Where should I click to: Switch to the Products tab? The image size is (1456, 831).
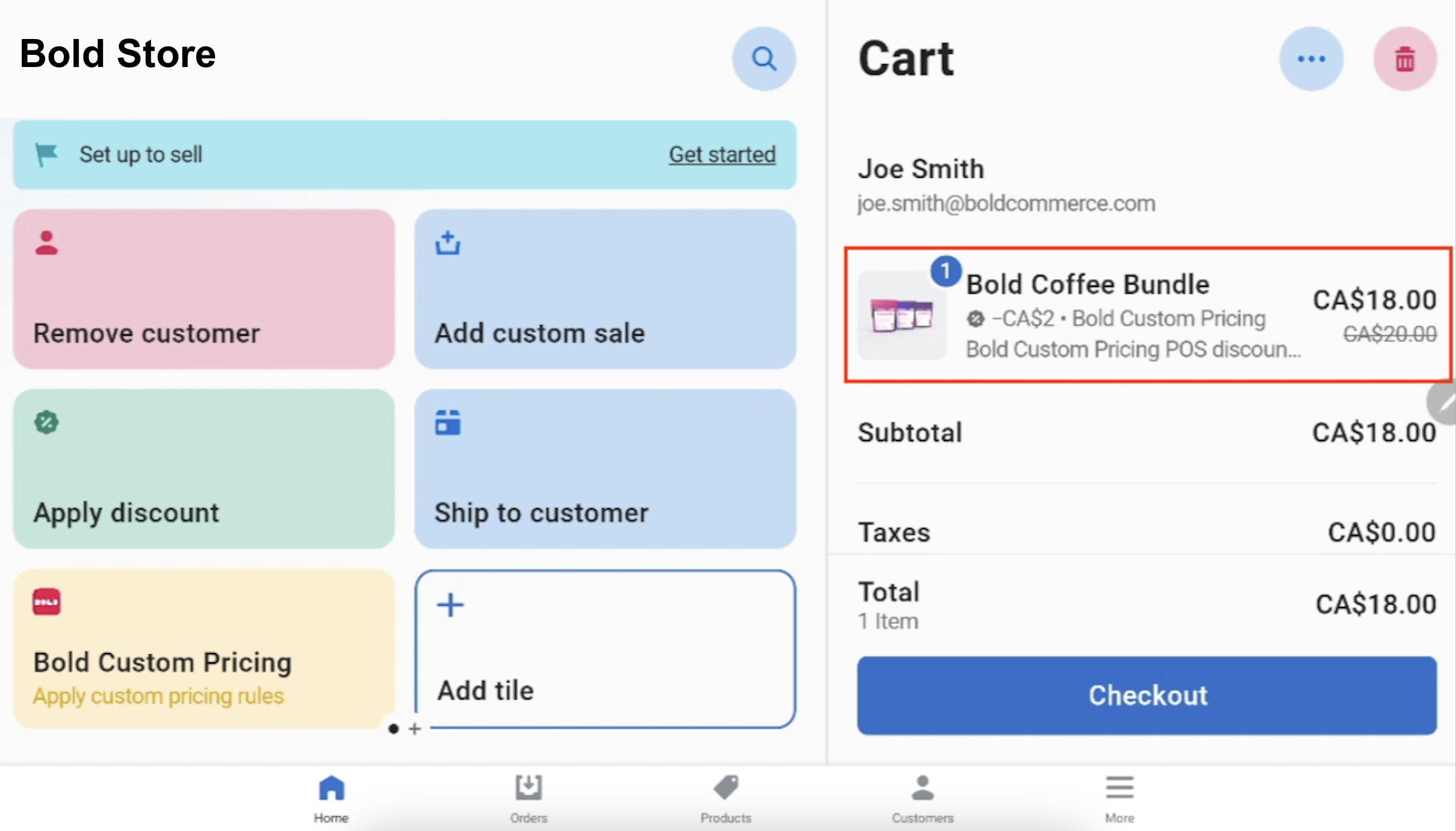click(726, 799)
